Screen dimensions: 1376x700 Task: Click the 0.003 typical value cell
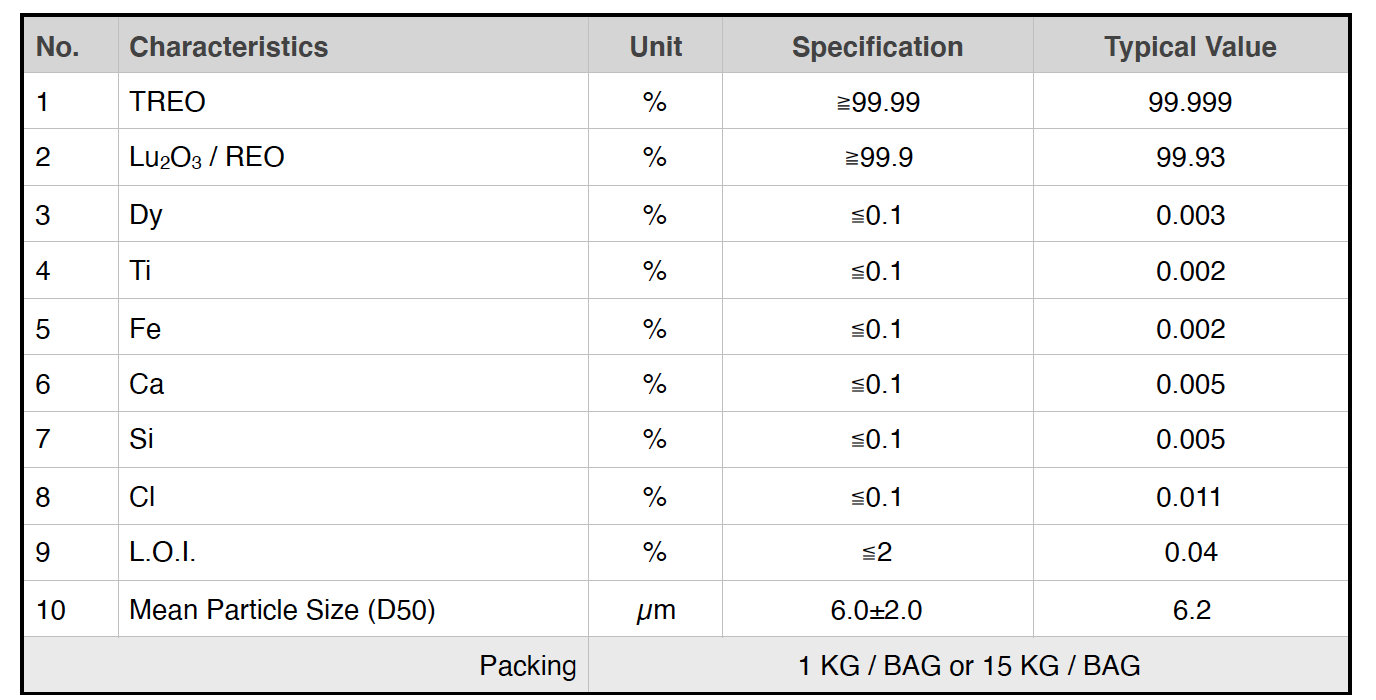(1190, 215)
